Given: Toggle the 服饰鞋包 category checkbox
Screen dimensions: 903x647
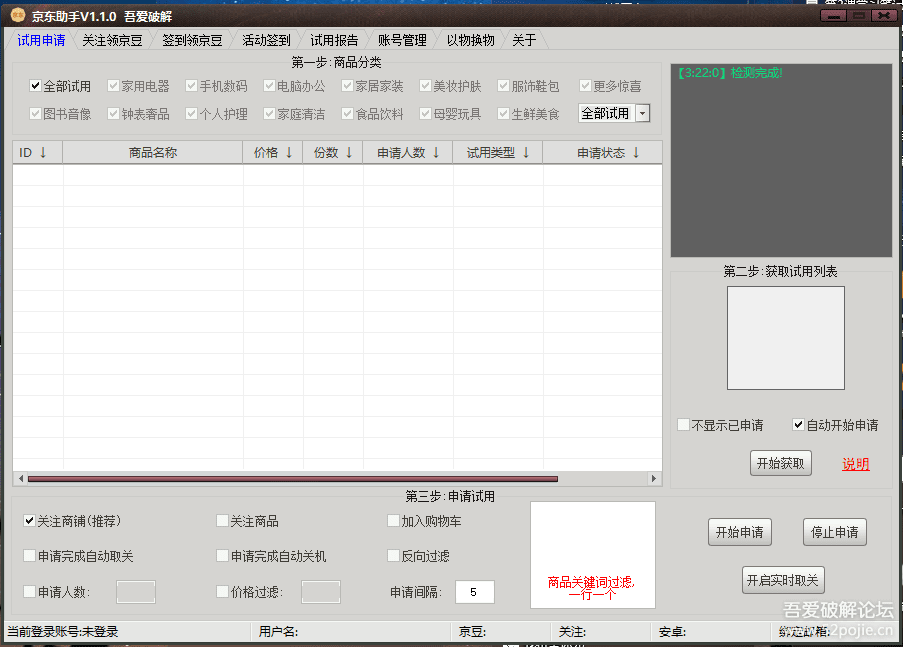Looking at the screenshot, I should pos(503,86).
